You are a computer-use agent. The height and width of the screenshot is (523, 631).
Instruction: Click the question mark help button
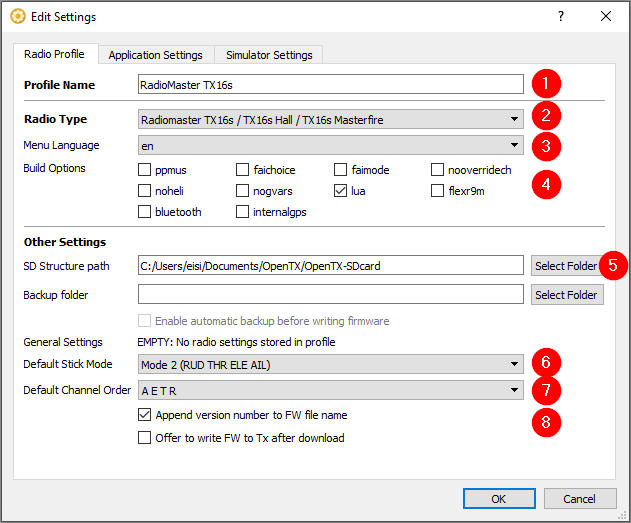click(x=561, y=16)
